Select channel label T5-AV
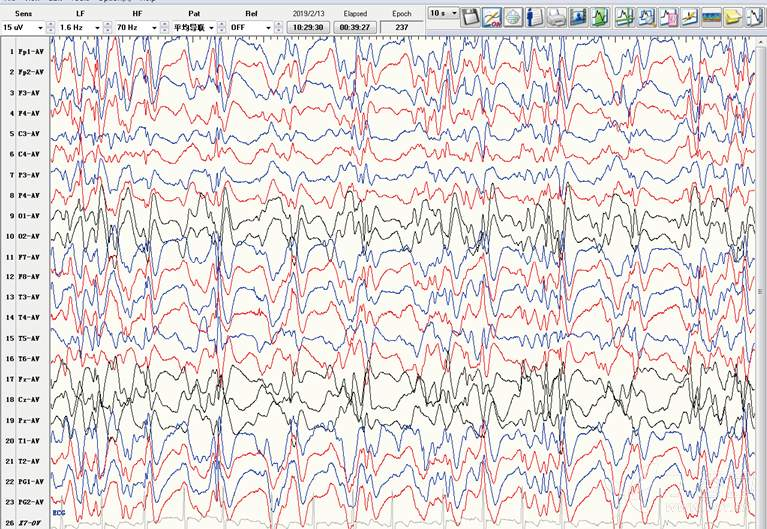 pos(29,338)
